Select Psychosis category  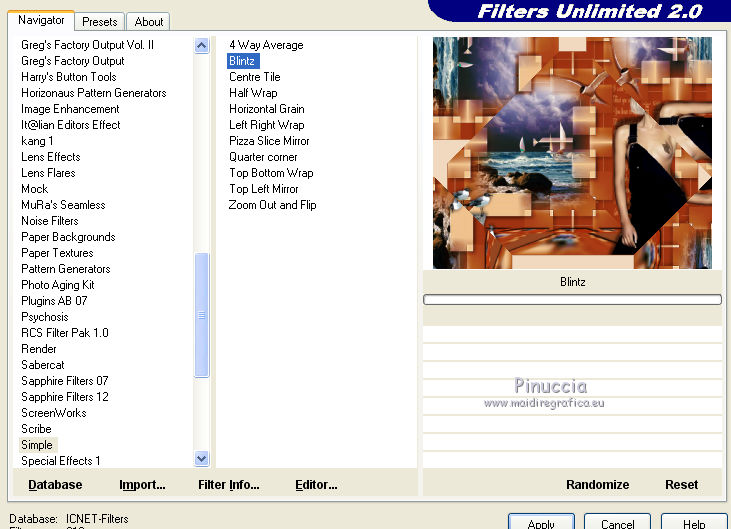pyautogui.click(x=45, y=317)
